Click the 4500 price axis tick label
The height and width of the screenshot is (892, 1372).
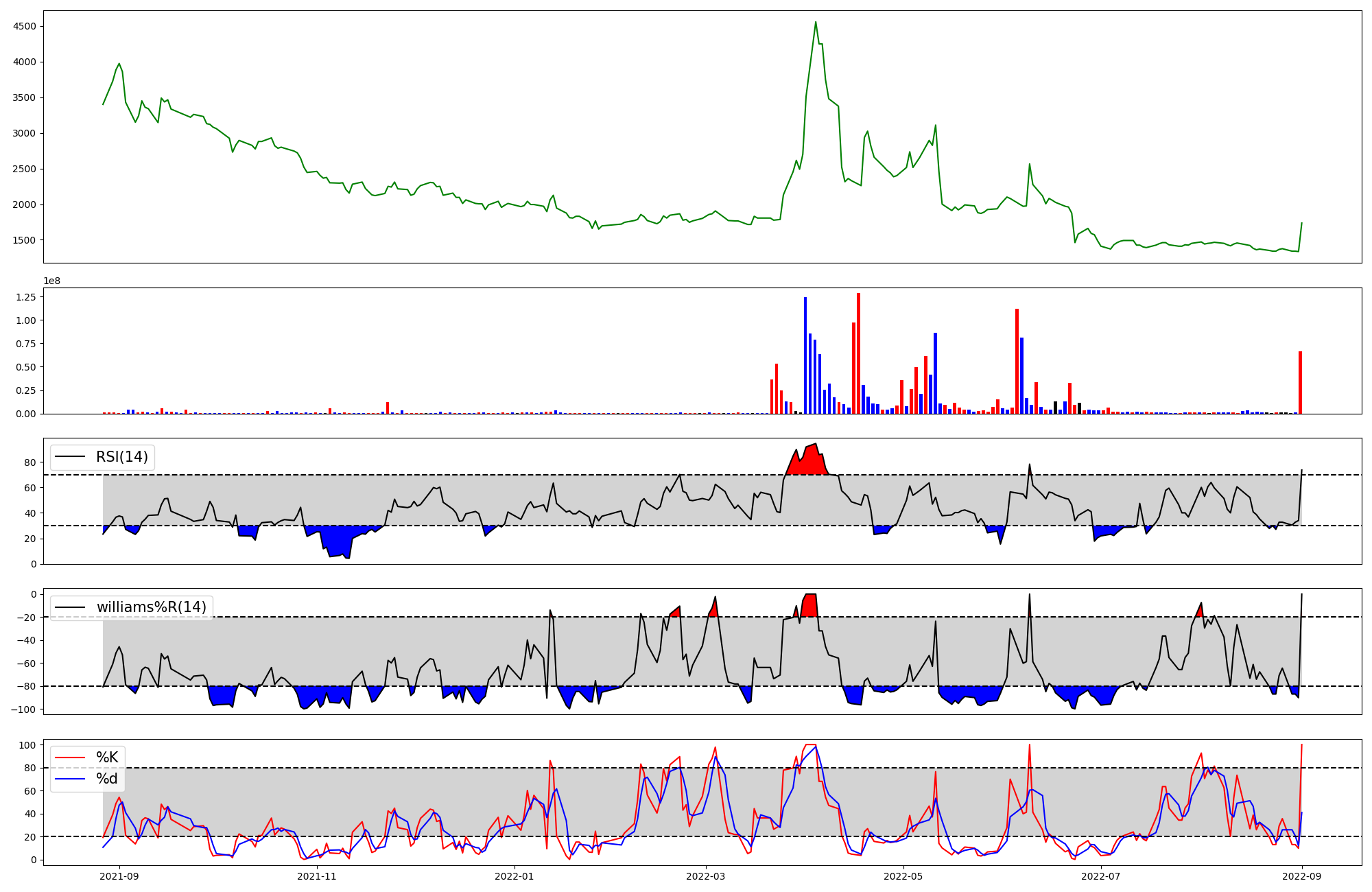click(x=25, y=26)
